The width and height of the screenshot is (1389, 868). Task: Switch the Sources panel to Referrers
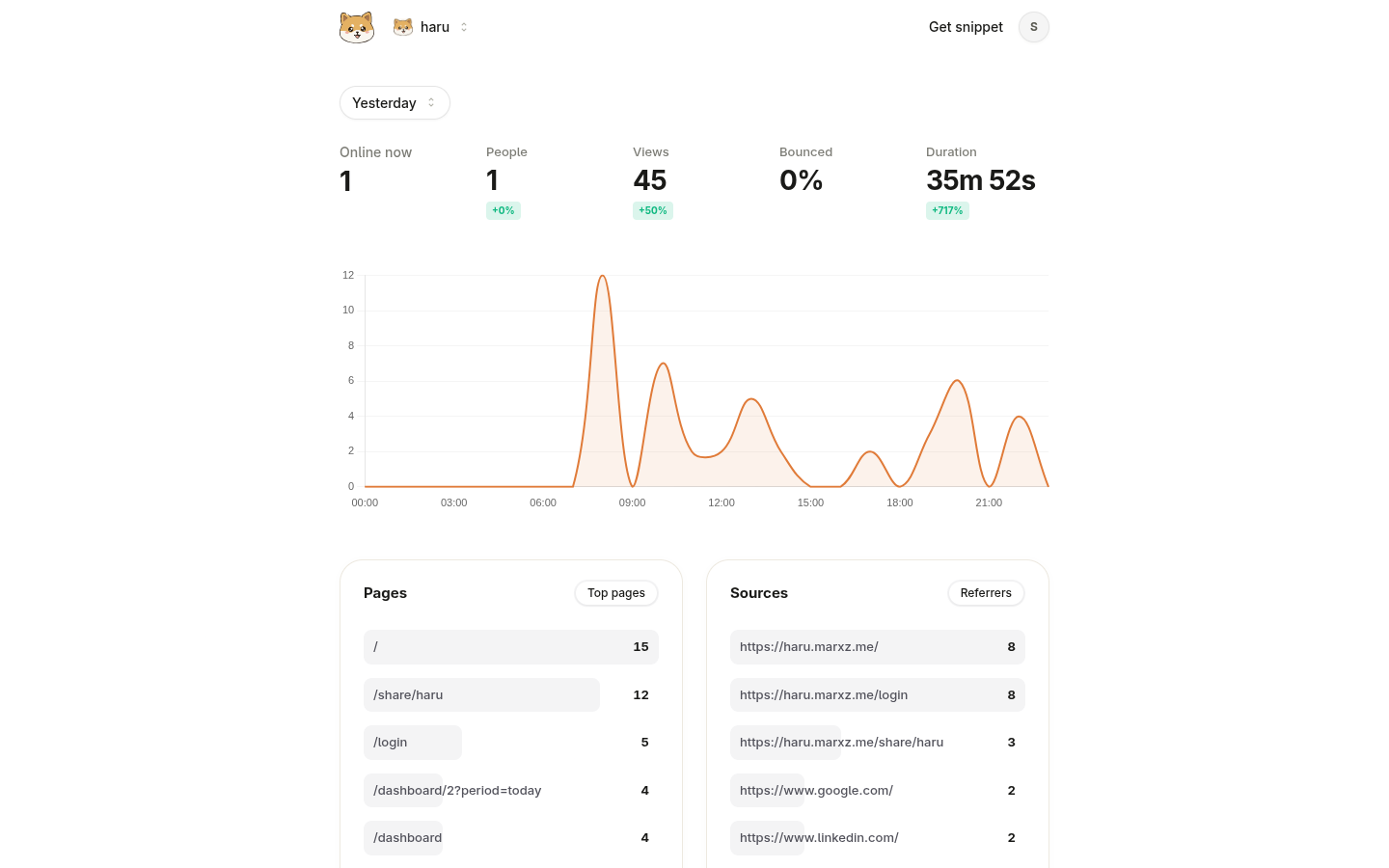(986, 593)
